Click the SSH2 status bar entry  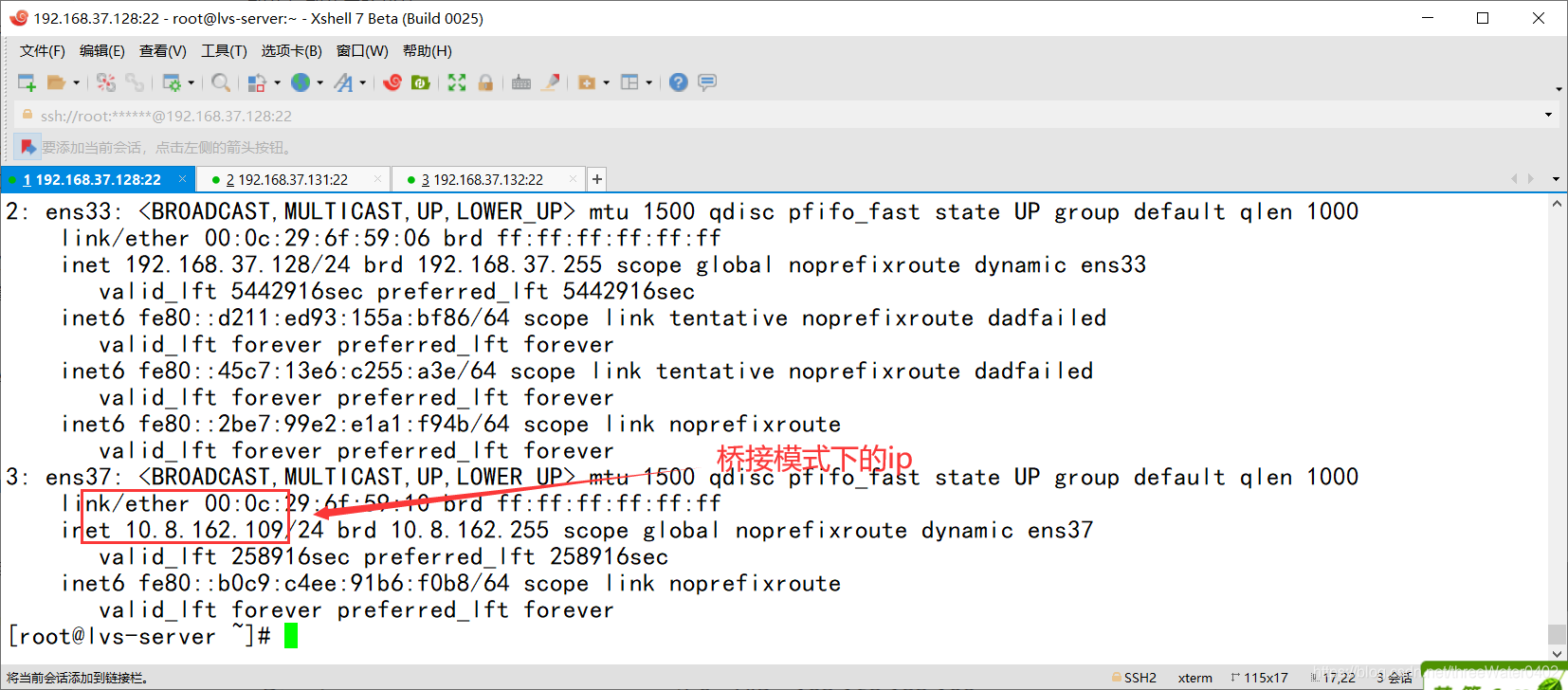(1134, 678)
